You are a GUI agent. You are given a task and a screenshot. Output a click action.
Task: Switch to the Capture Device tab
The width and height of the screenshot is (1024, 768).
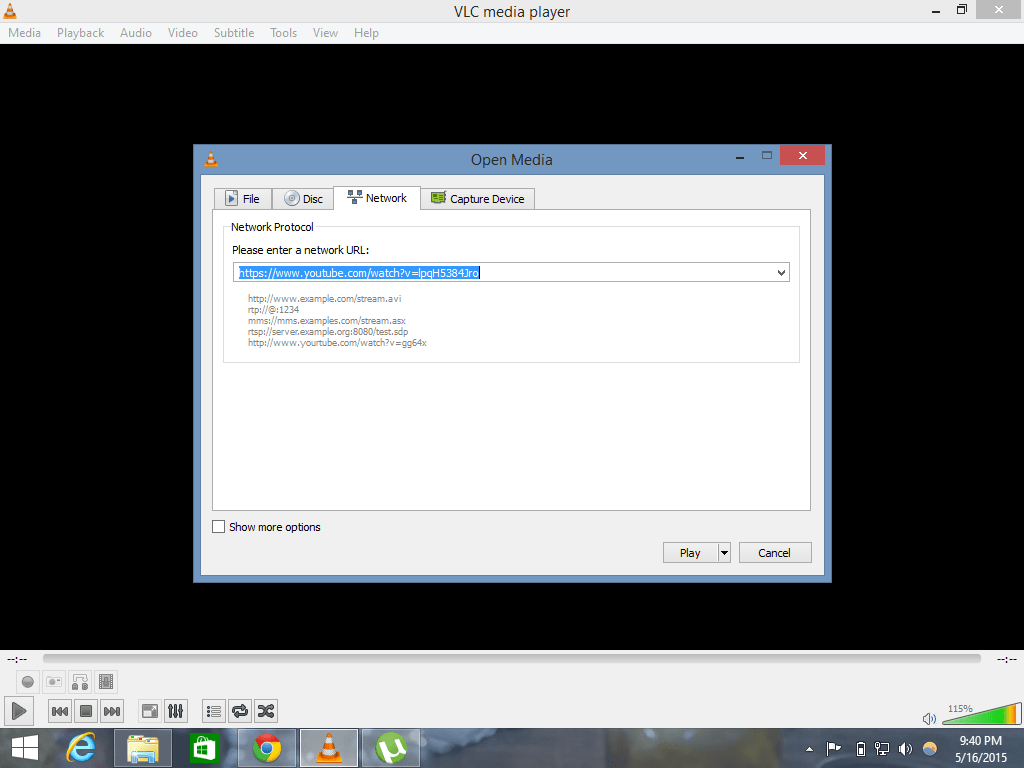pyautogui.click(x=477, y=199)
